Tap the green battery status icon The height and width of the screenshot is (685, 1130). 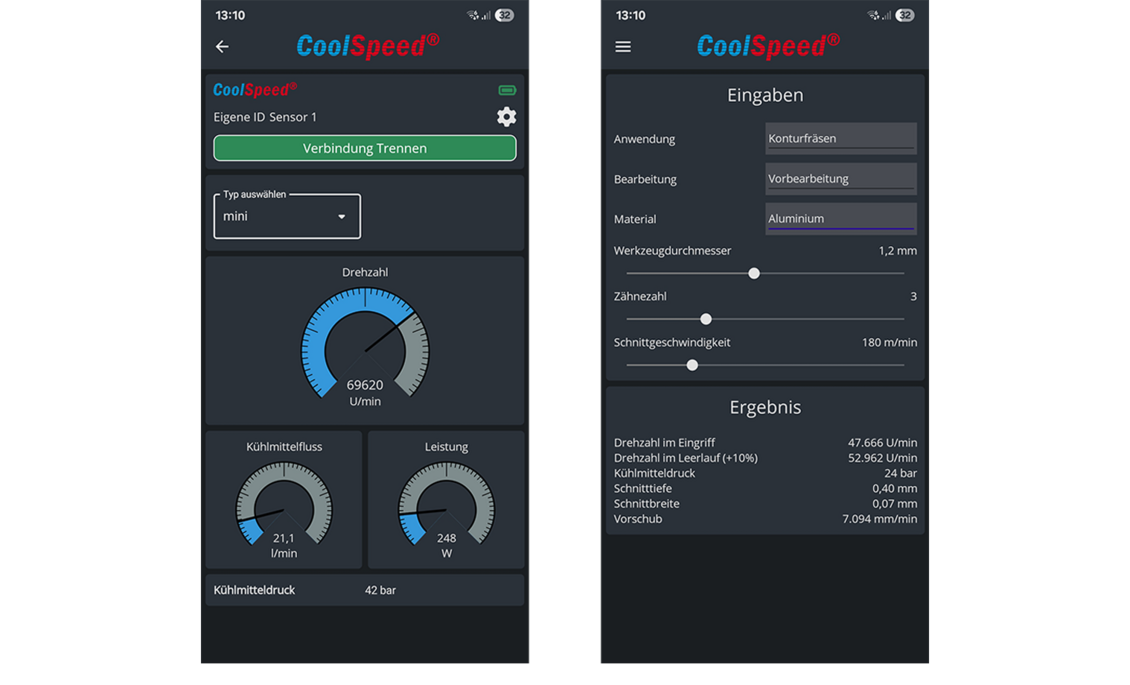point(507,91)
